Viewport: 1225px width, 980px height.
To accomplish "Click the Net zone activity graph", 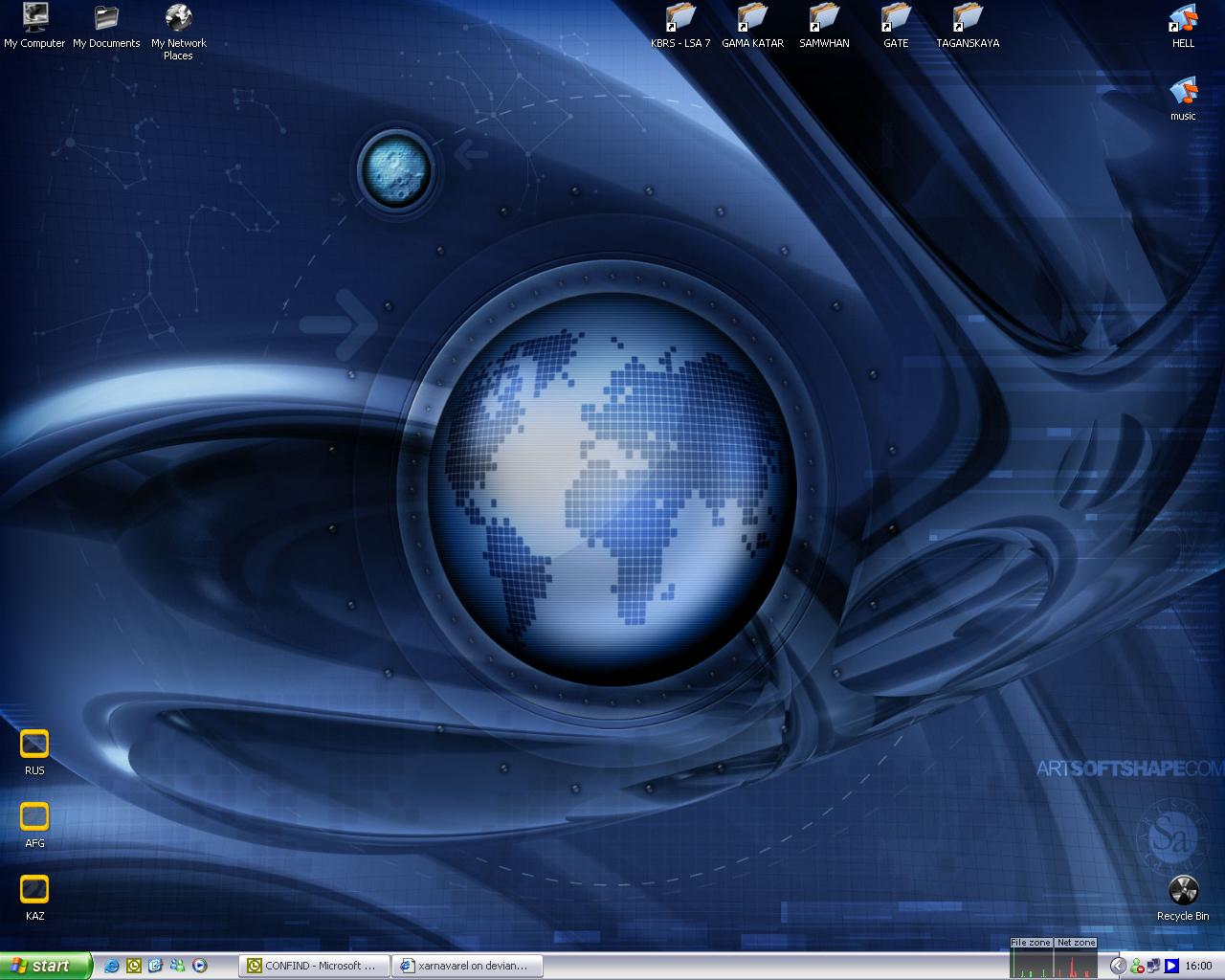I will point(1077,958).
